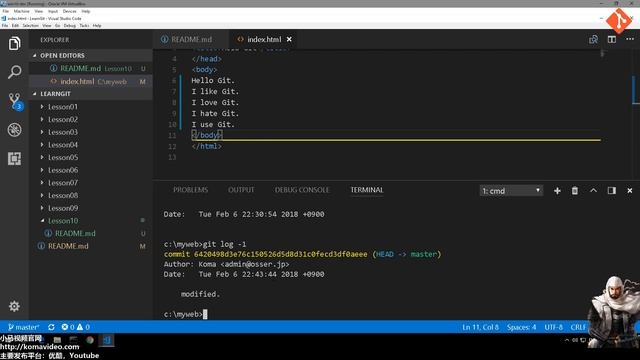
Task: Open the VS Code File menu
Action: pos(5,25)
